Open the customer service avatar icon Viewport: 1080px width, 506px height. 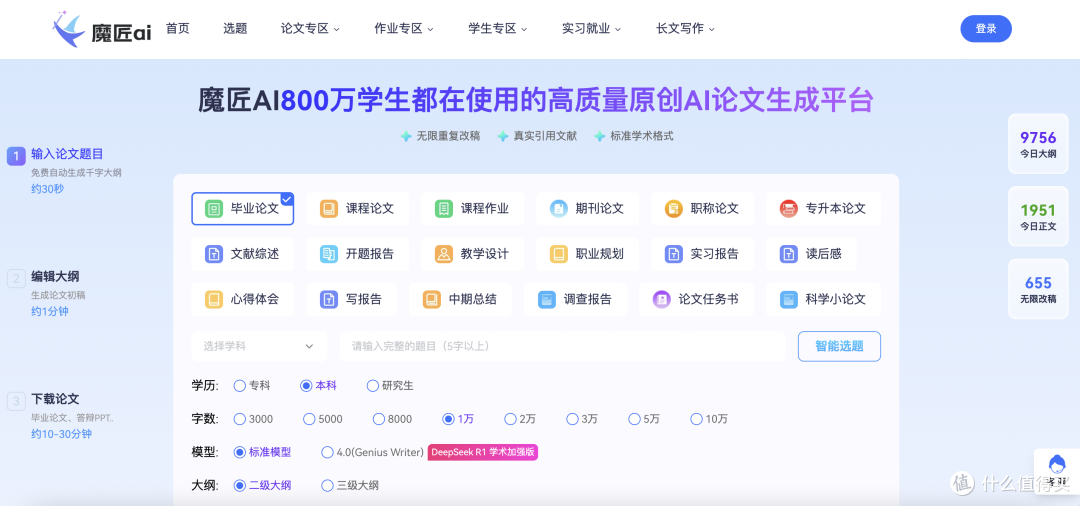click(x=1057, y=467)
